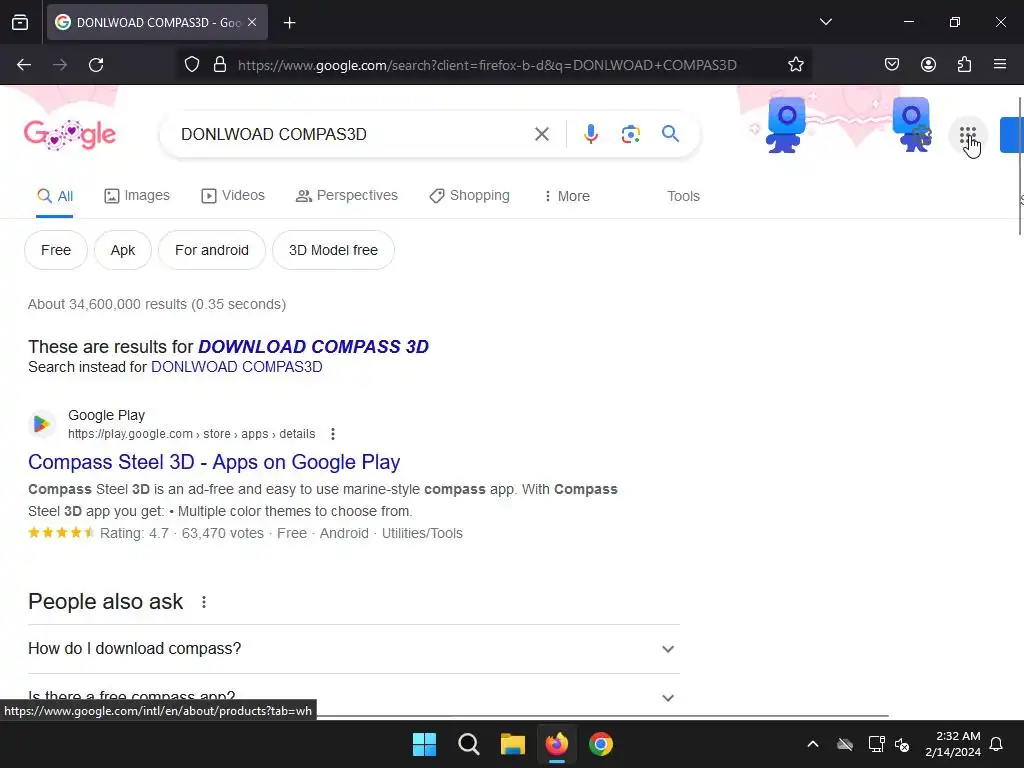Close the DONLWOAD COMPAS3D tab
Screen dimensions: 1024x768
tap(252, 22)
